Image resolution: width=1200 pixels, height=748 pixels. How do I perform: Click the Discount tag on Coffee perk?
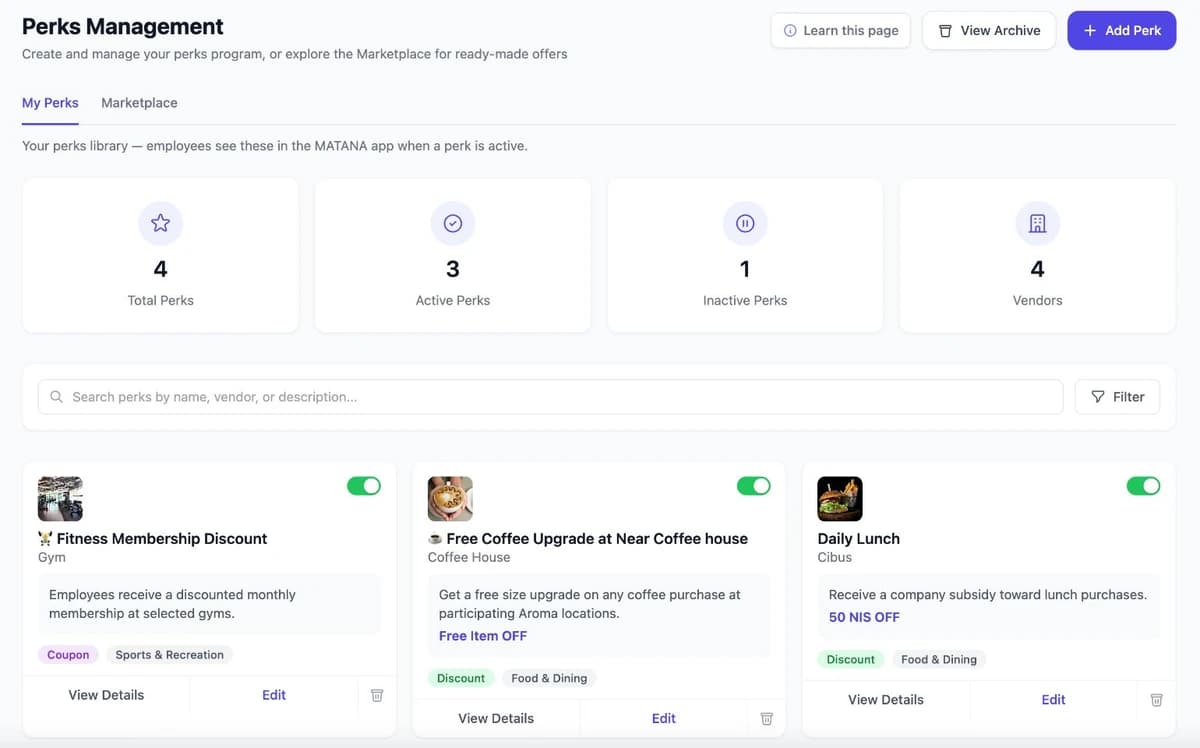[x=461, y=678]
